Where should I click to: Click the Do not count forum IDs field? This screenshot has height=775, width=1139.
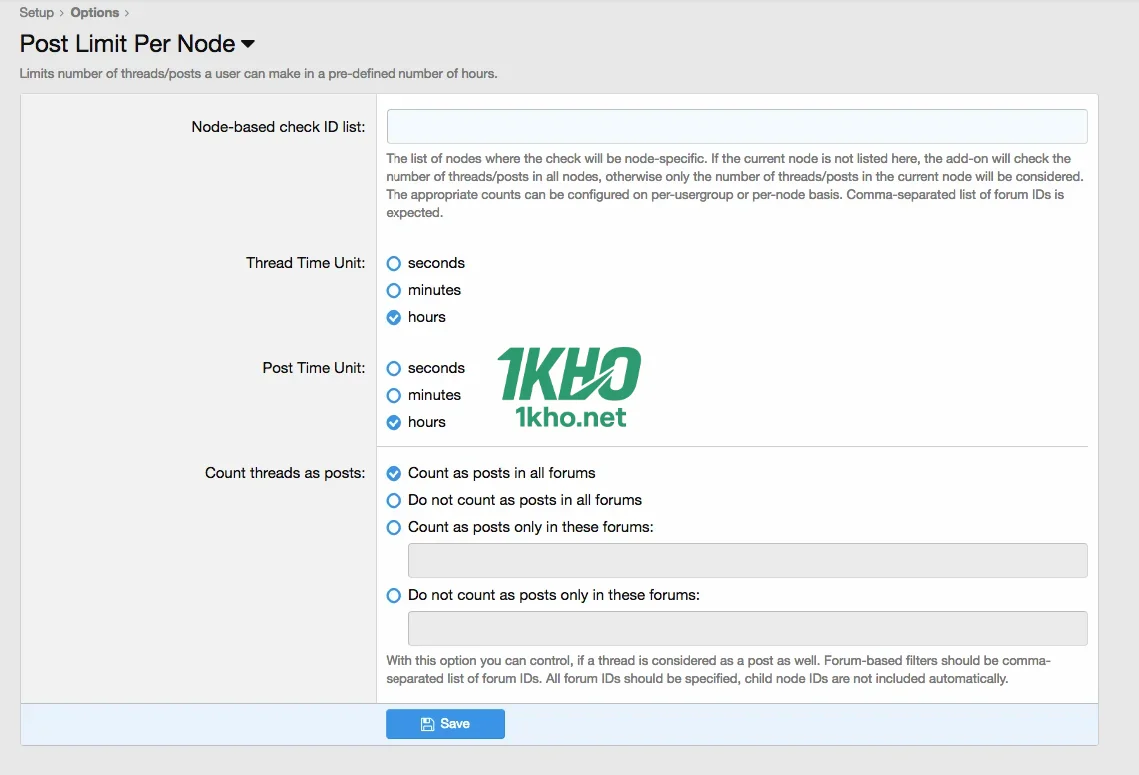(x=747, y=629)
